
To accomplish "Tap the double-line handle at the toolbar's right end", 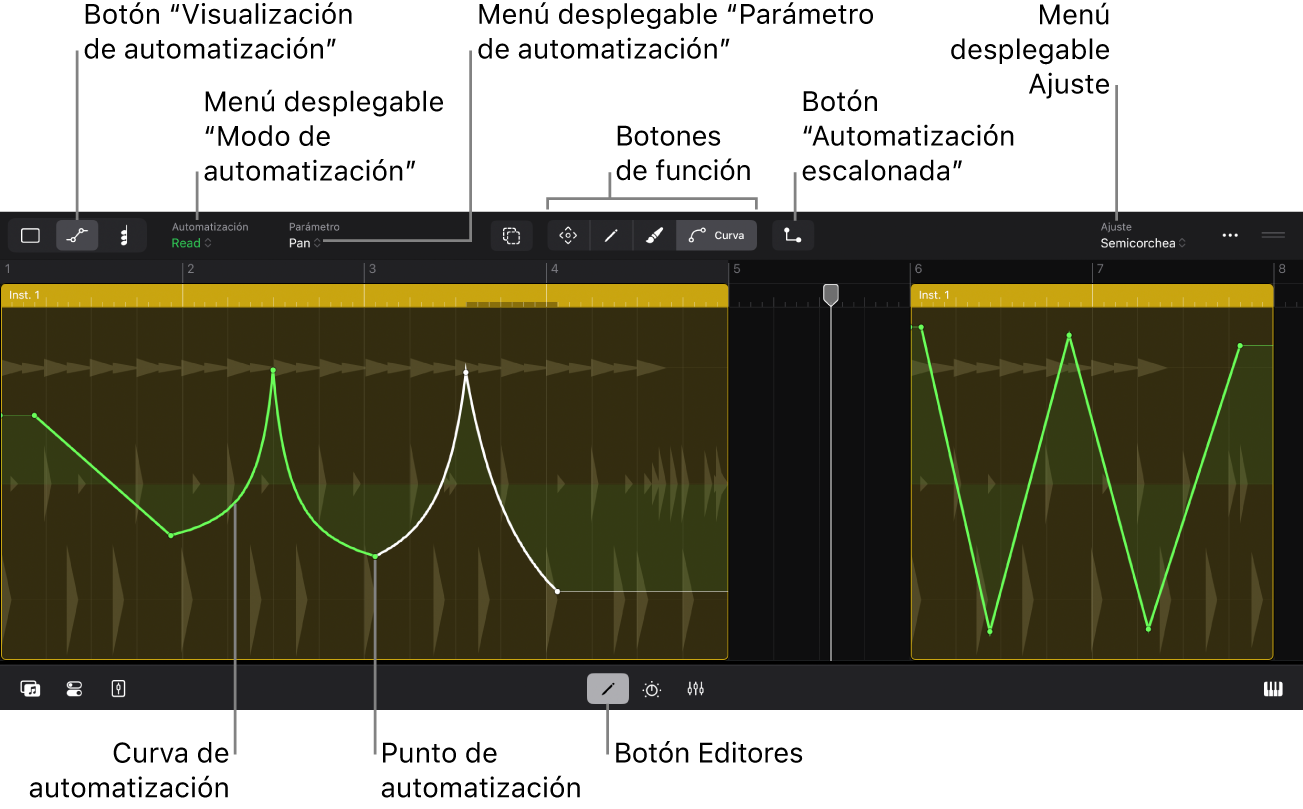I will pos(1273,235).
